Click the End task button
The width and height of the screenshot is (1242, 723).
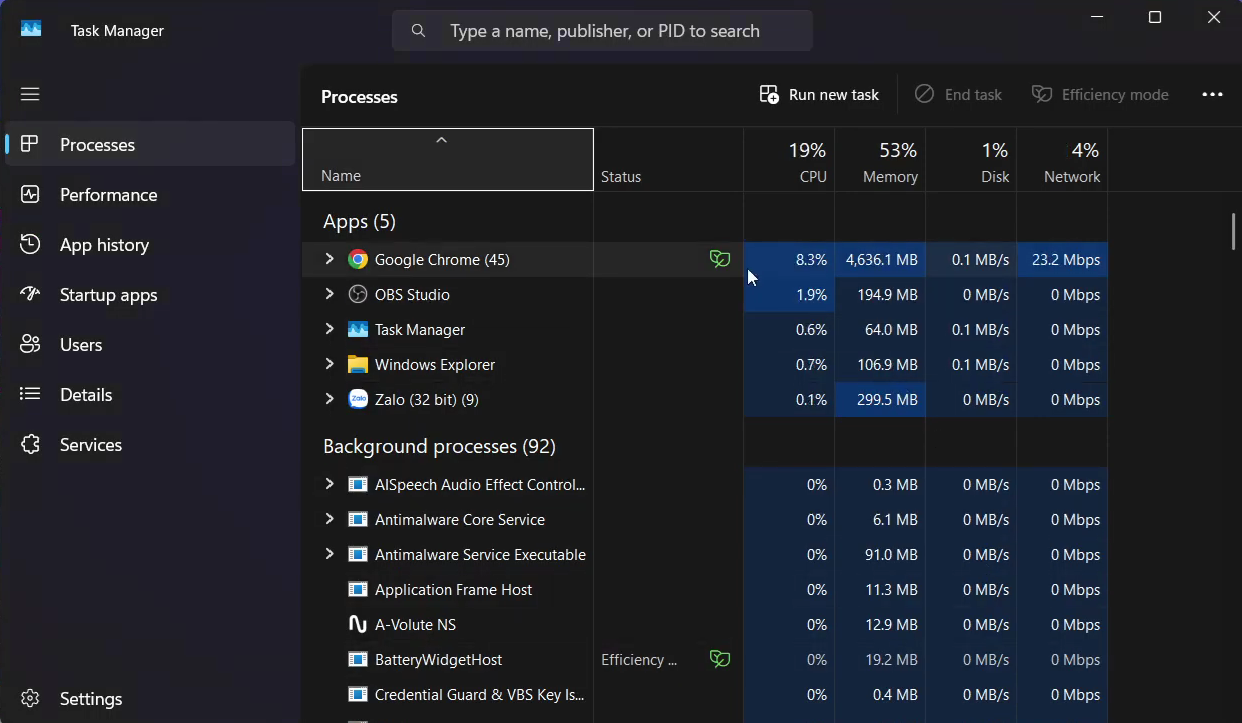[958, 95]
